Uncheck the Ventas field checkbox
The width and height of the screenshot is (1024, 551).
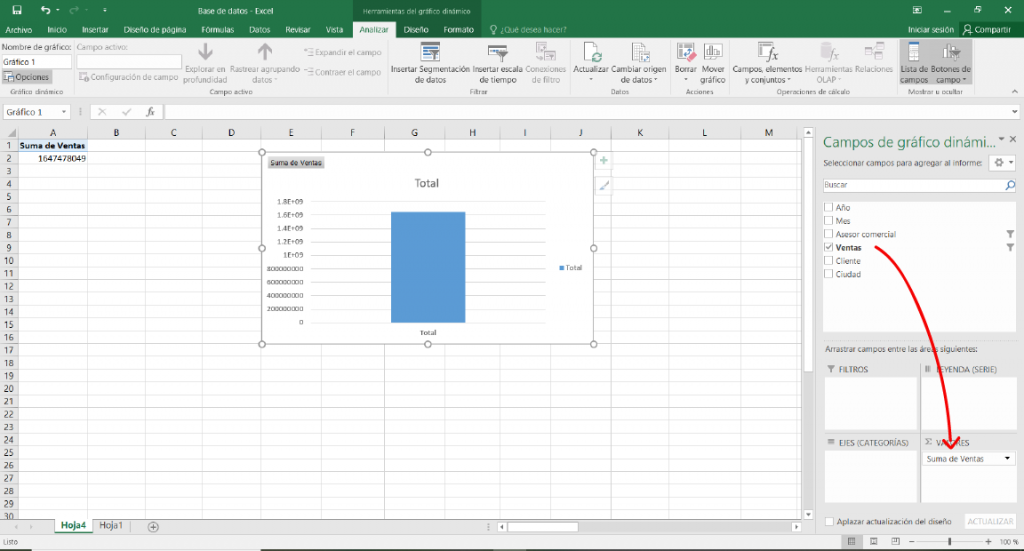[829, 247]
